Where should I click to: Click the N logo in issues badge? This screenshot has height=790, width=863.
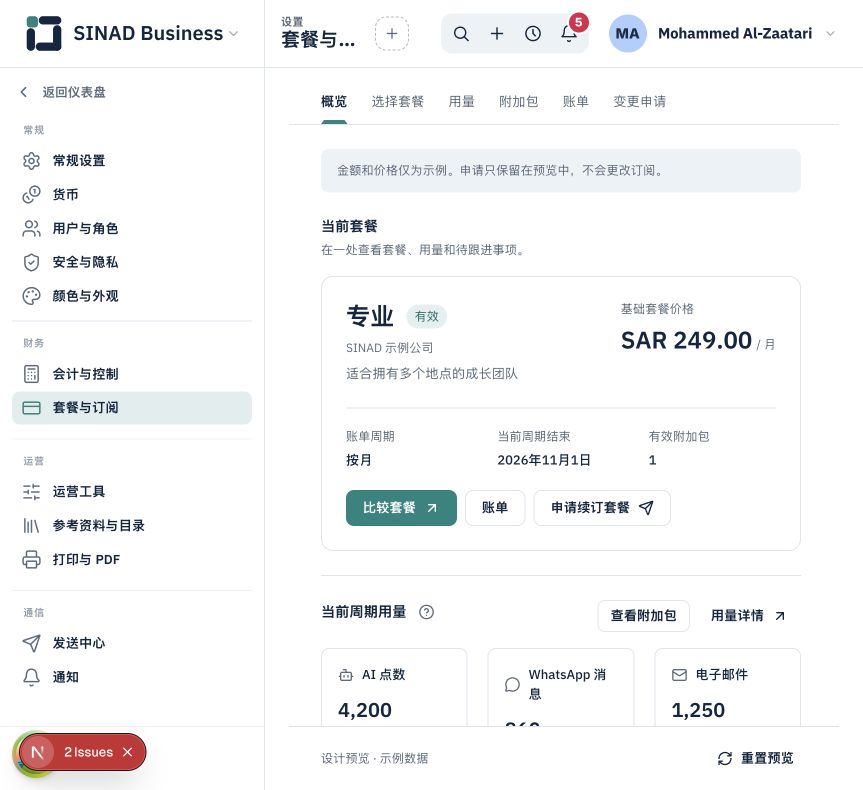tap(37, 752)
